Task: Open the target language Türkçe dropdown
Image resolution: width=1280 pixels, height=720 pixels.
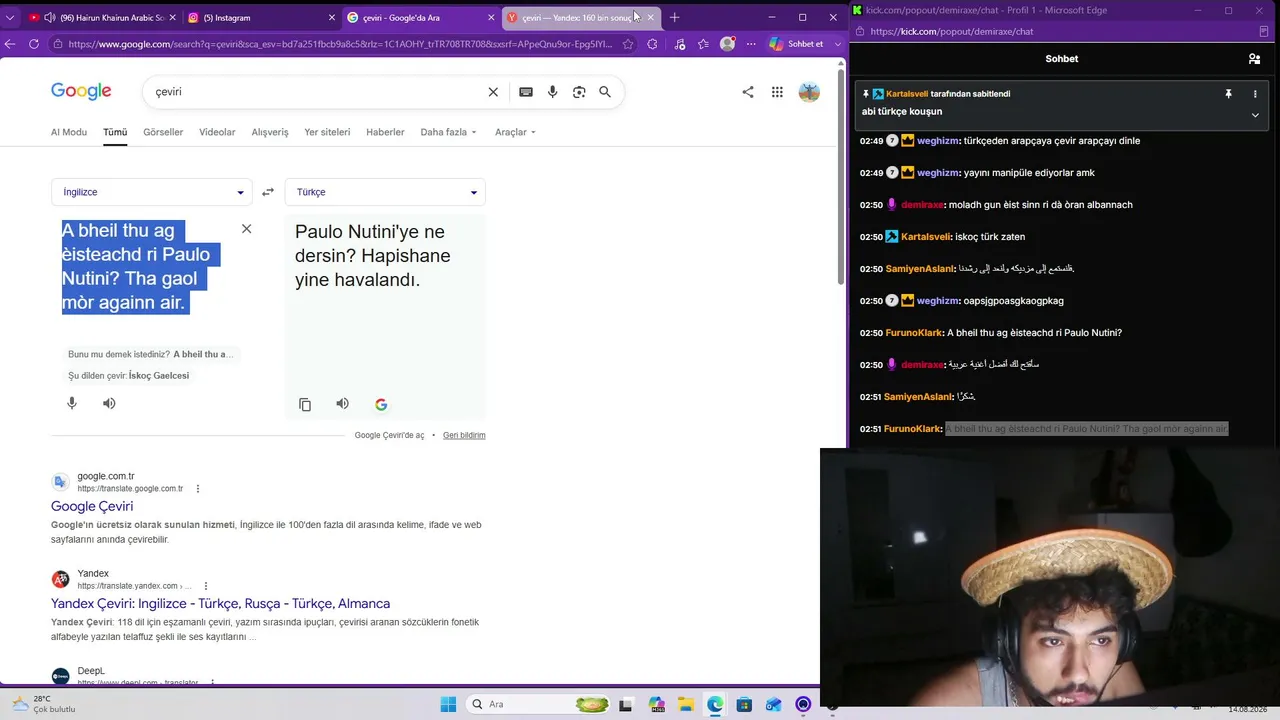Action: [x=385, y=192]
